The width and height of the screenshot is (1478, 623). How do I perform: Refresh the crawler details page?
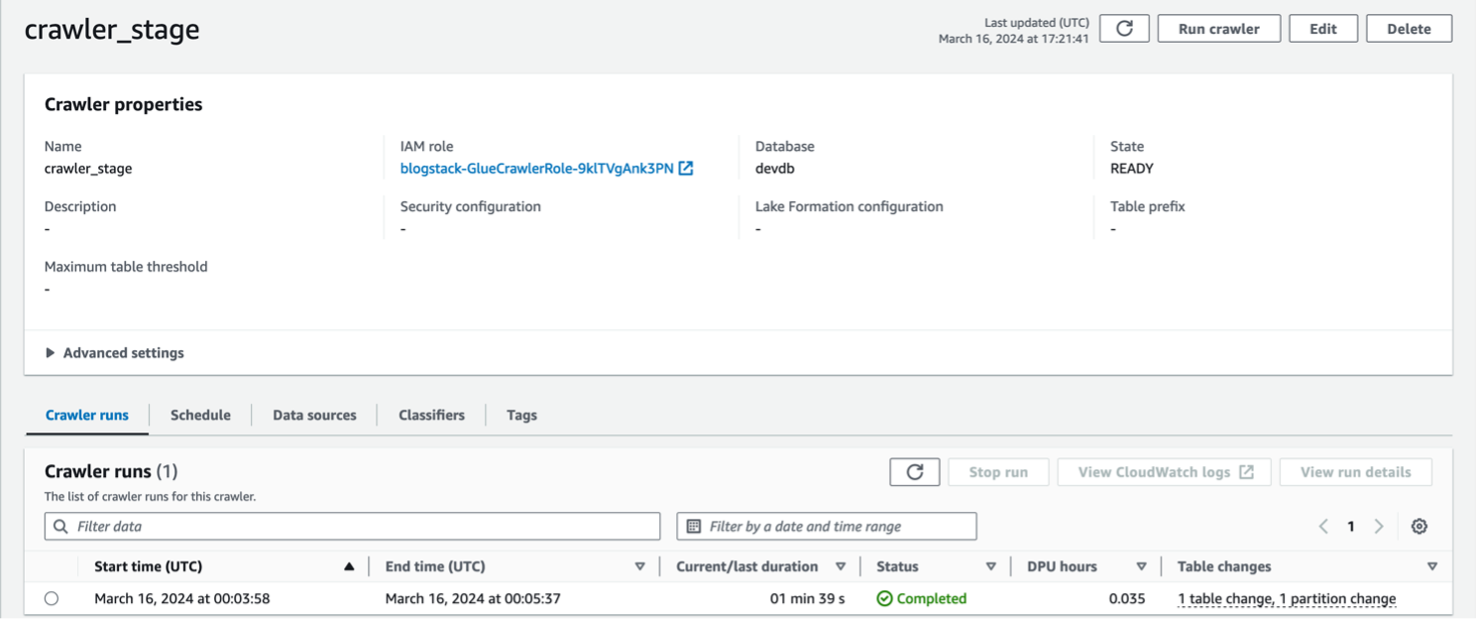coord(1123,28)
